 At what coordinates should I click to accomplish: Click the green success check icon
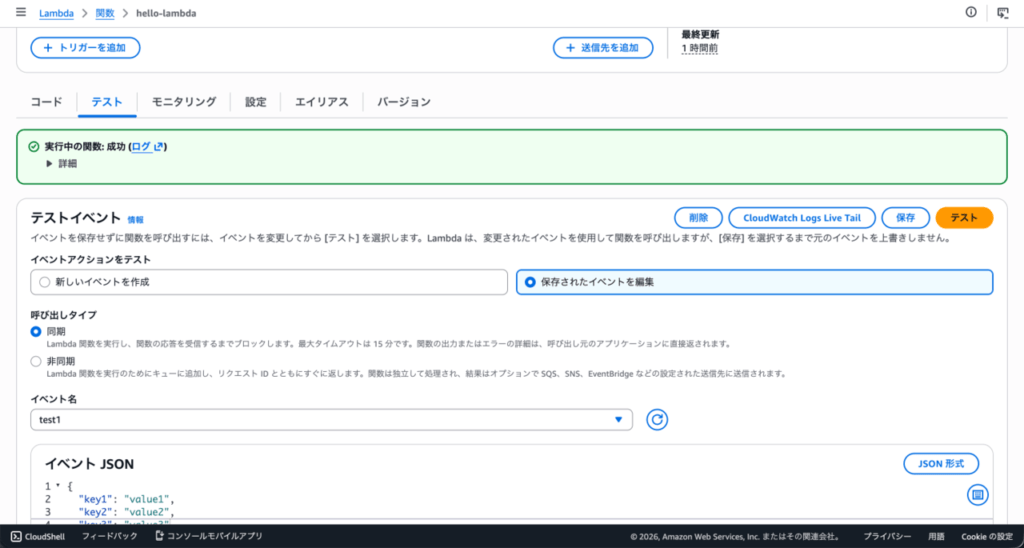coord(34,147)
